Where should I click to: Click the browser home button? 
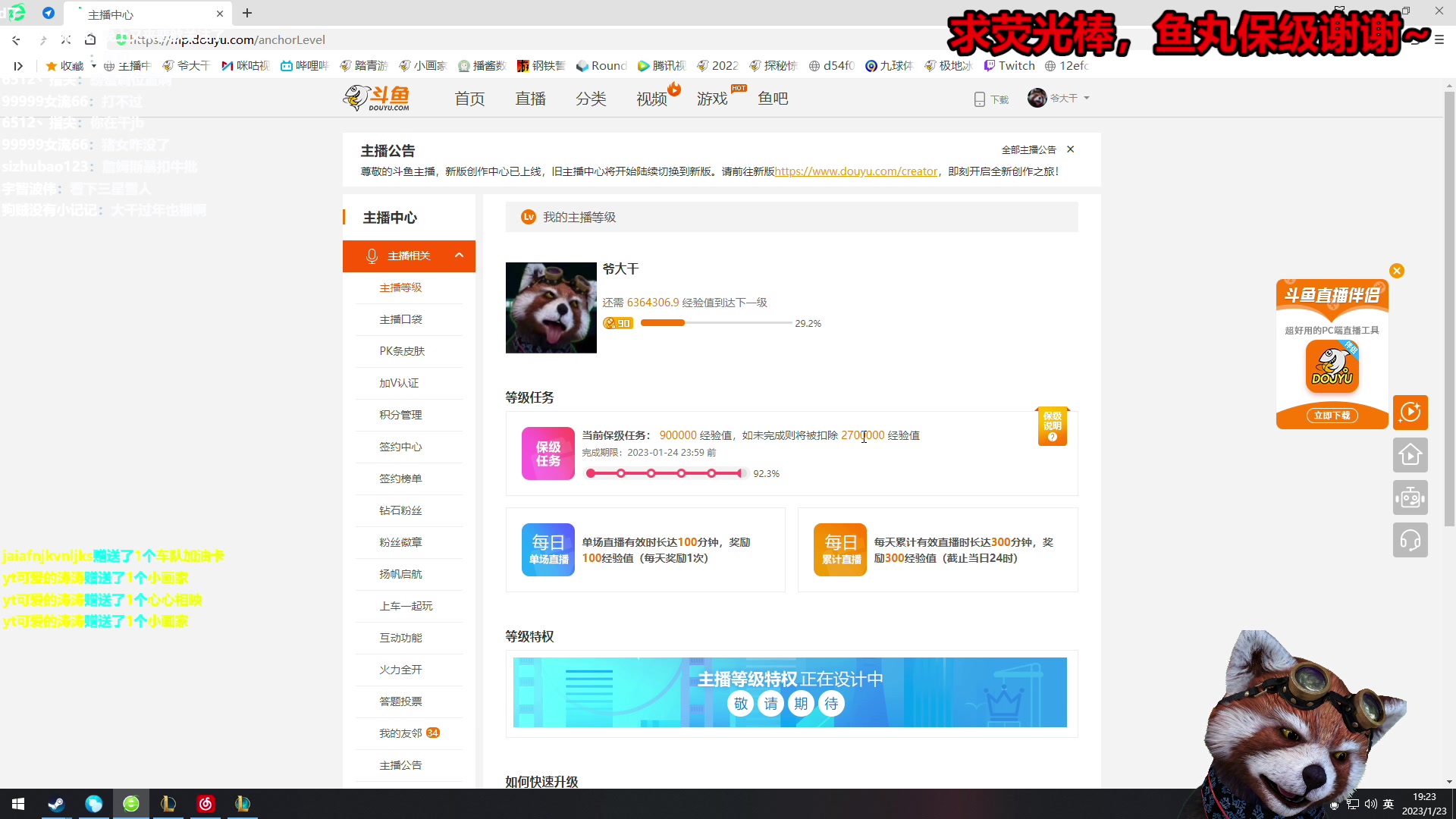point(90,39)
